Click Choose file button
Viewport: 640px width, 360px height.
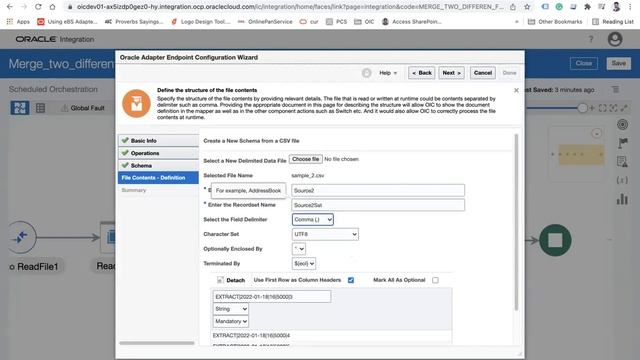pos(306,159)
